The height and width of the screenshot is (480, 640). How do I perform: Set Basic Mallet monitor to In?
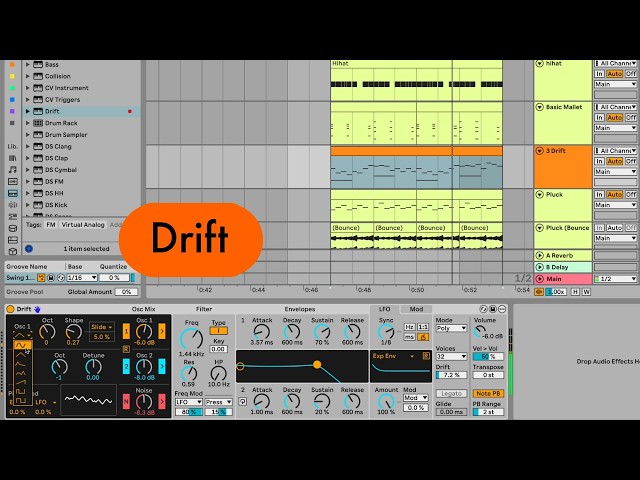pyautogui.click(x=599, y=118)
